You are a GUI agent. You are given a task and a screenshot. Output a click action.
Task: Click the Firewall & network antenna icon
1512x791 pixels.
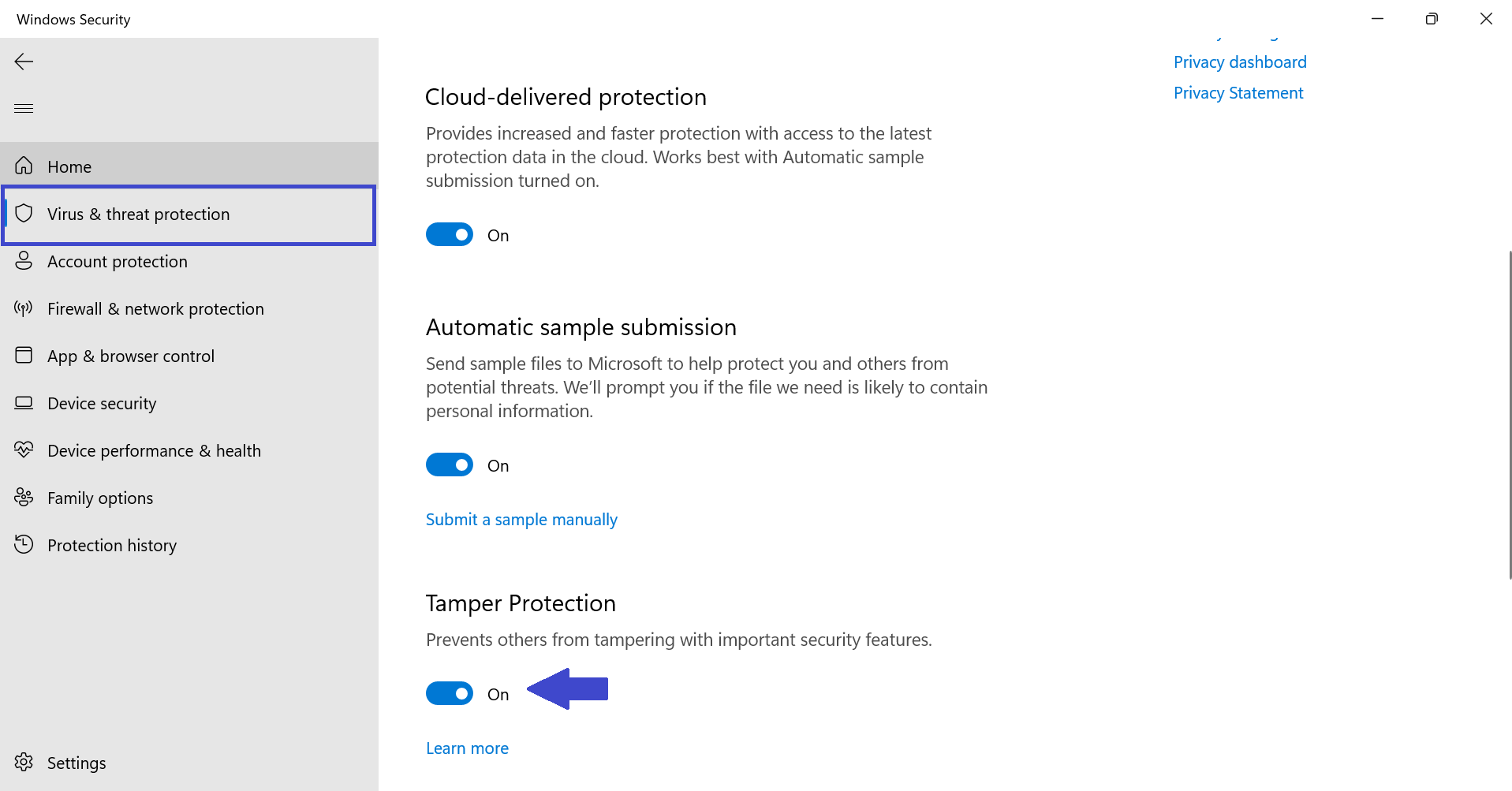click(24, 308)
